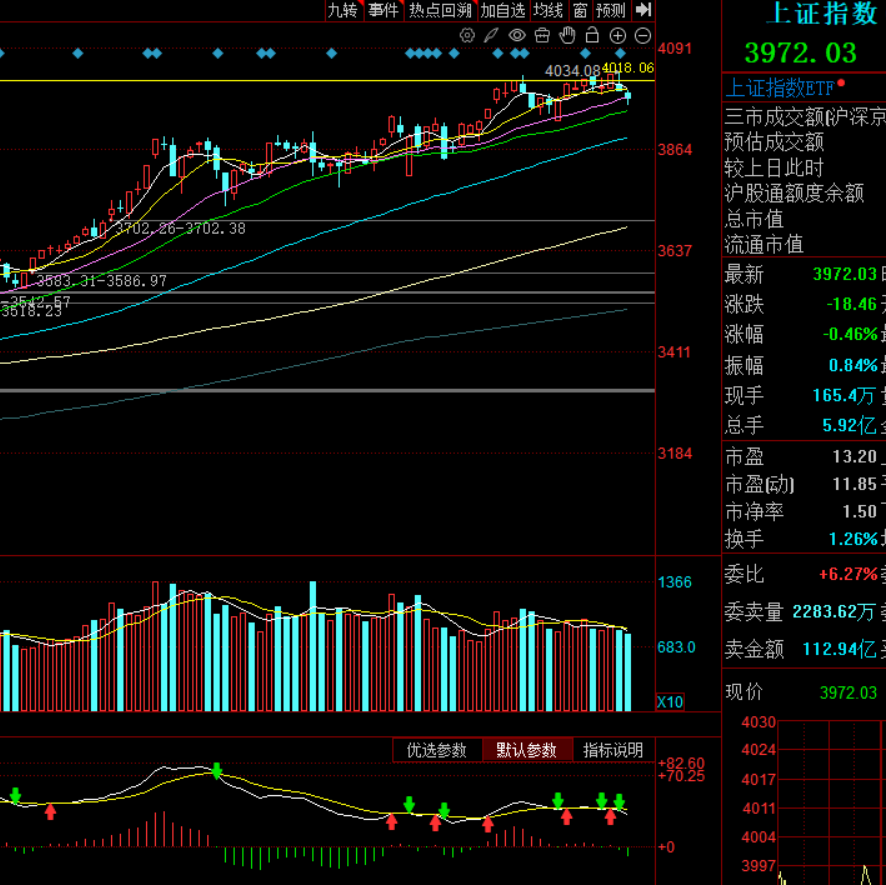Toggle the 均线 moving average lines

point(548,10)
